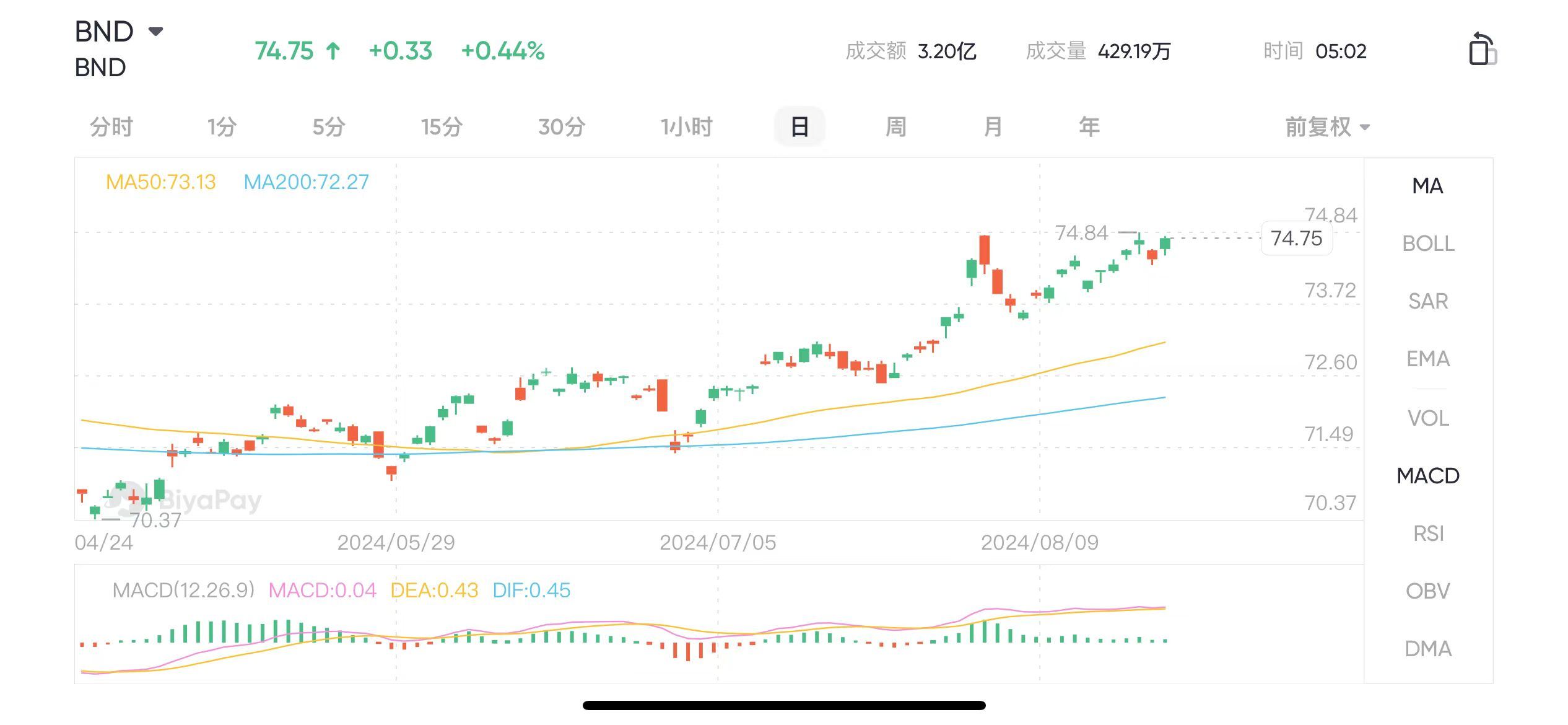Tap the DEA:0.43 value label
The height and width of the screenshot is (725, 1568).
(434, 590)
